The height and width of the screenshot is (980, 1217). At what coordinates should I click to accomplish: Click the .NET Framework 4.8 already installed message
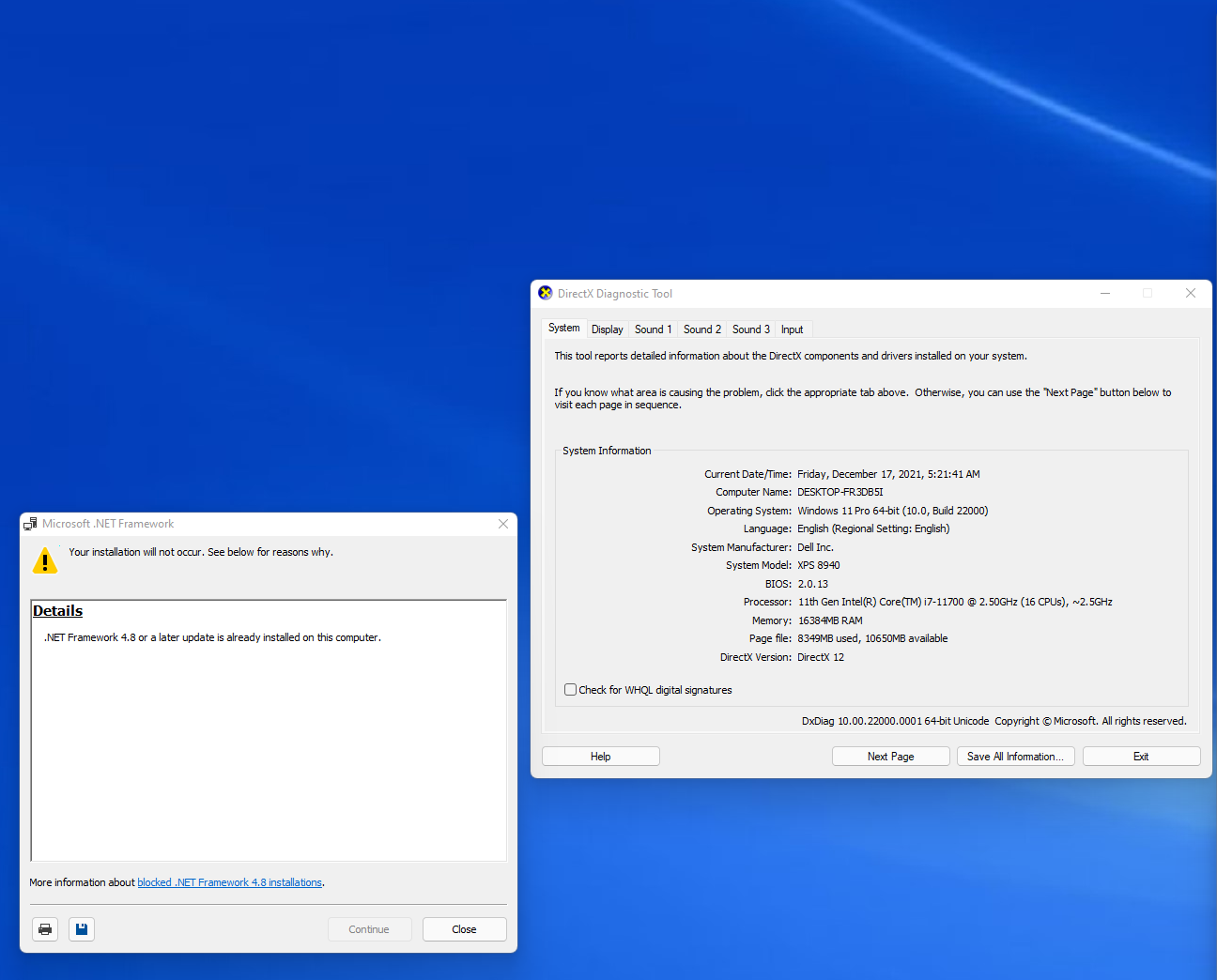click(212, 637)
